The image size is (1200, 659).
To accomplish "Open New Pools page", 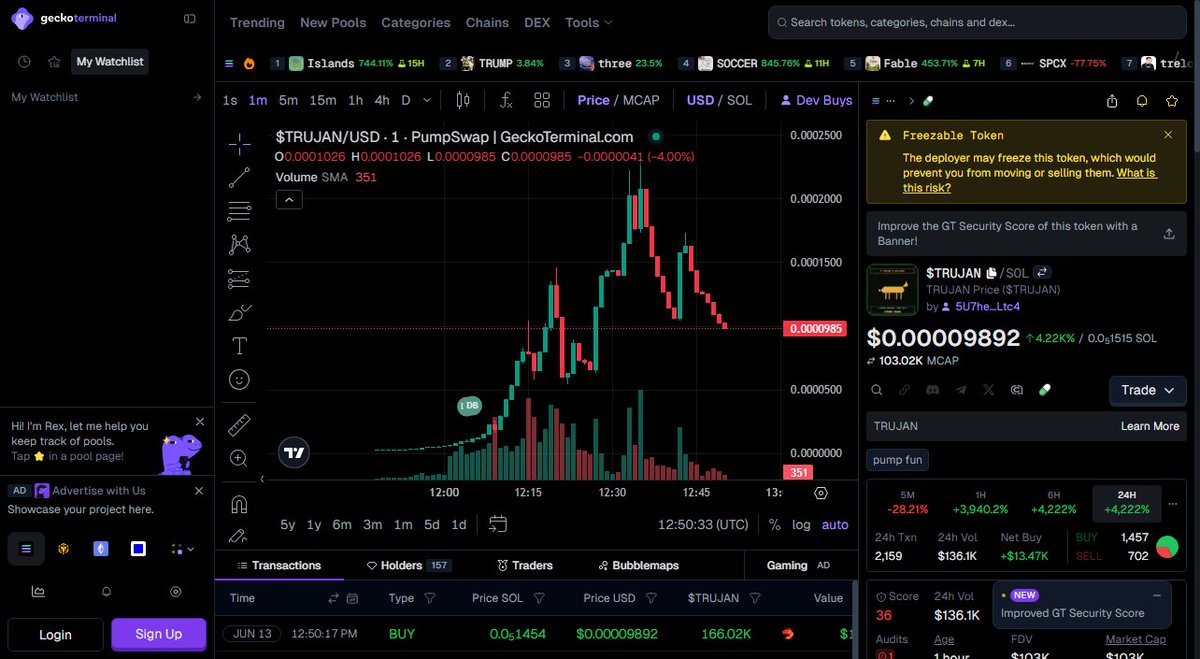I will pos(333,22).
